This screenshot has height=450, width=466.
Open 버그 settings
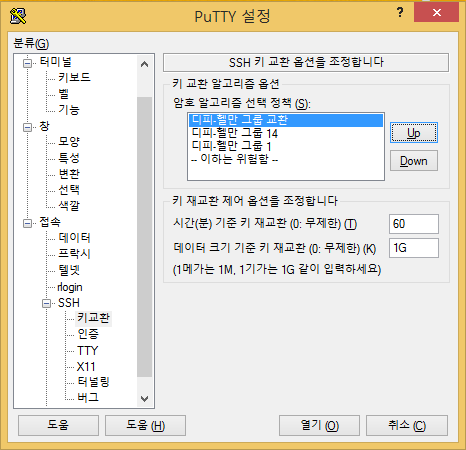coord(88,397)
